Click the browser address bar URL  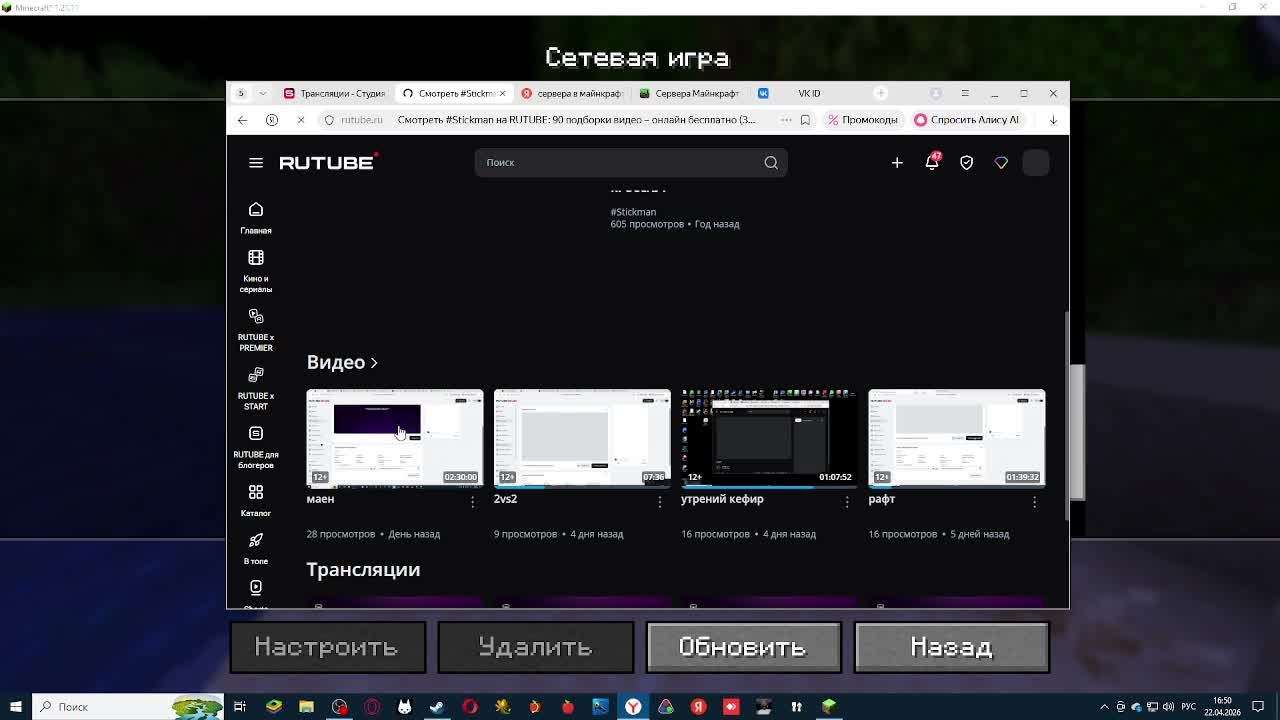(361, 120)
